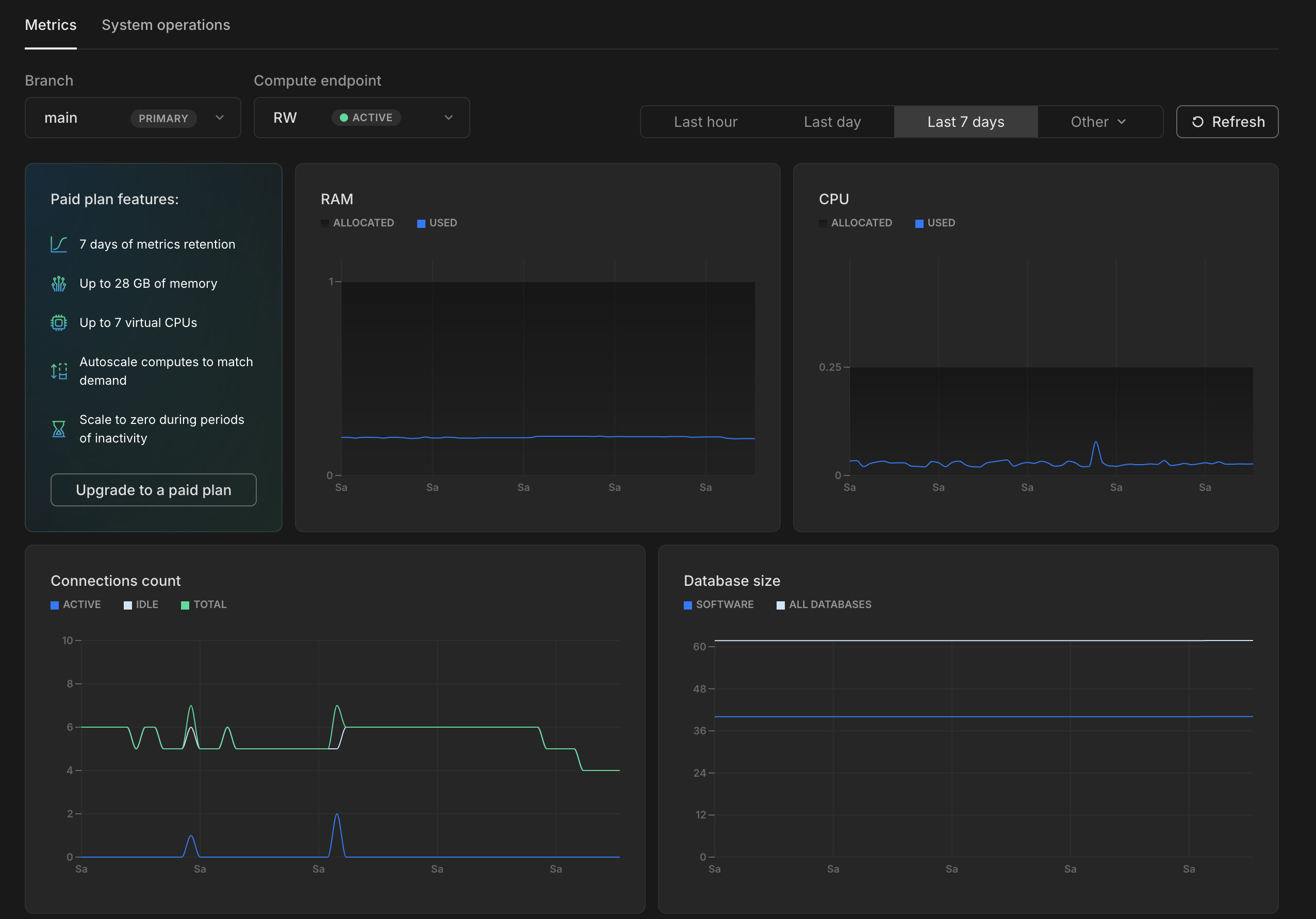Viewport: 1316px width, 919px height.
Task: Open the Other time range dropdown
Action: pyautogui.click(x=1099, y=122)
